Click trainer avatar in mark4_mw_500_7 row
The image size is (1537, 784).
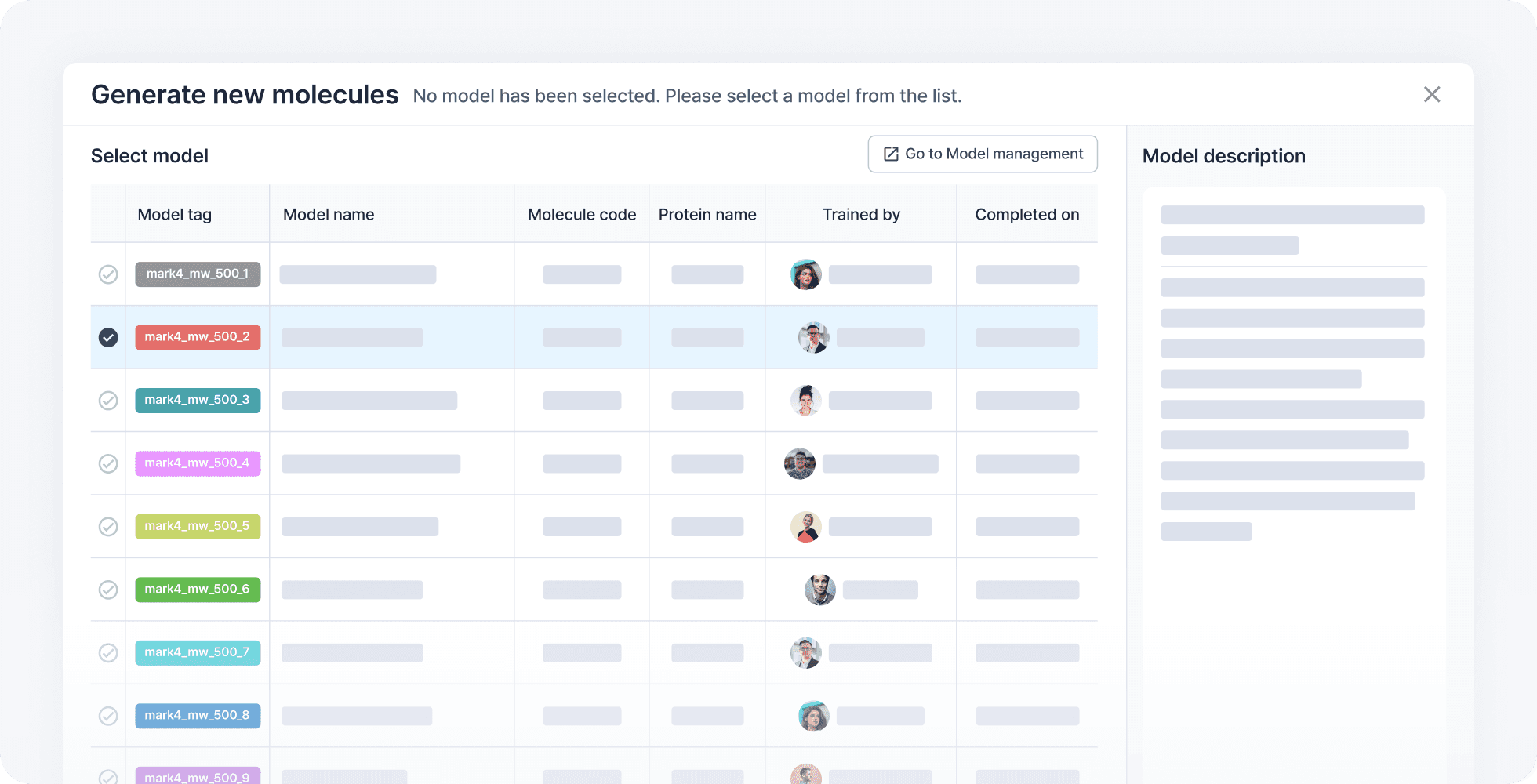tap(806, 653)
